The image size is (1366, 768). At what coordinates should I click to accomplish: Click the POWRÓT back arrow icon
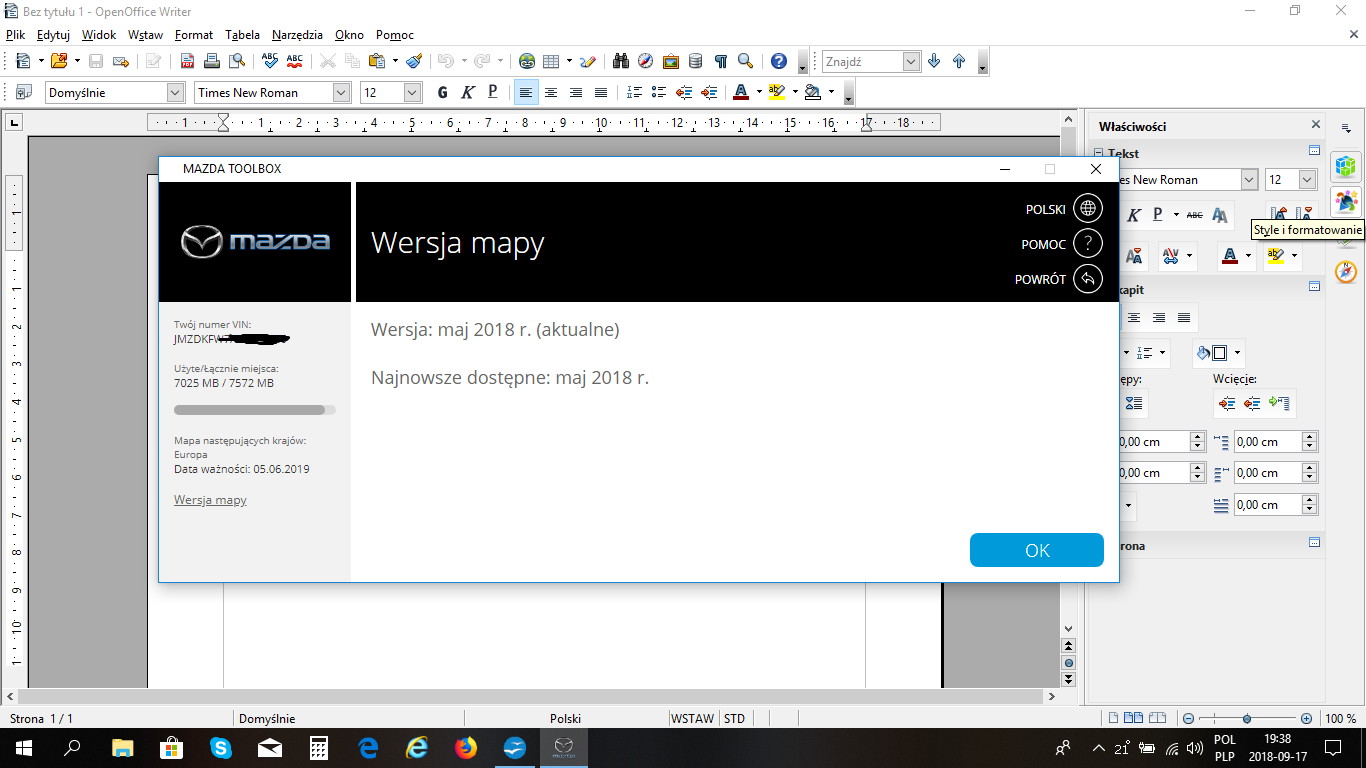pos(1088,279)
